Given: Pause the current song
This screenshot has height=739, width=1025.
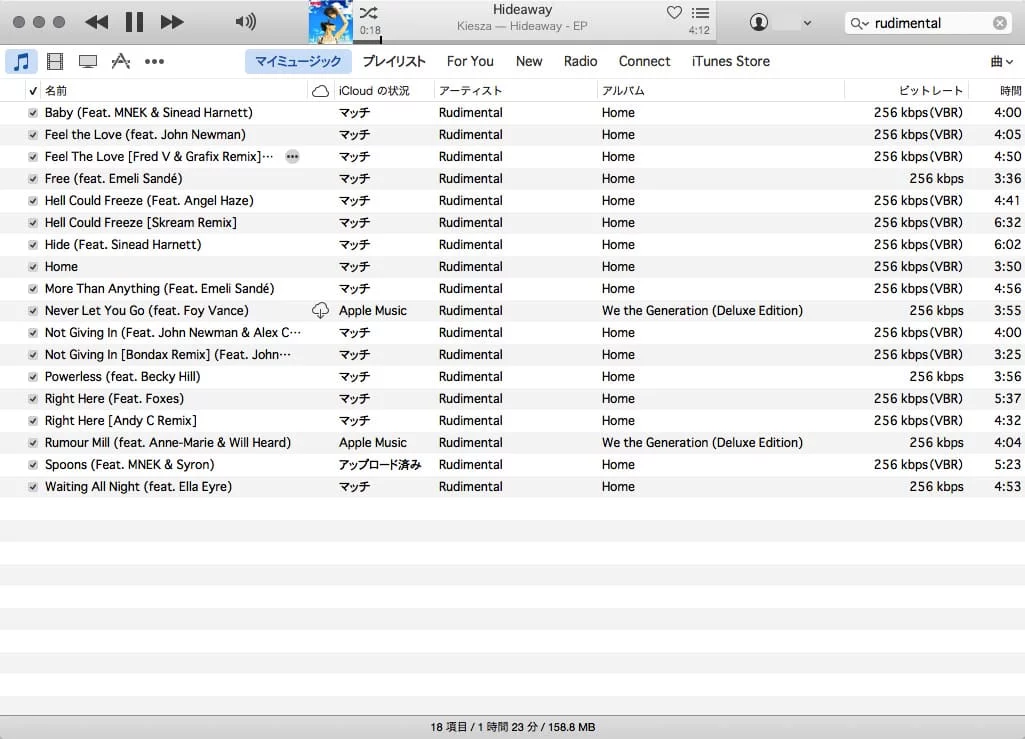Looking at the screenshot, I should [x=134, y=22].
